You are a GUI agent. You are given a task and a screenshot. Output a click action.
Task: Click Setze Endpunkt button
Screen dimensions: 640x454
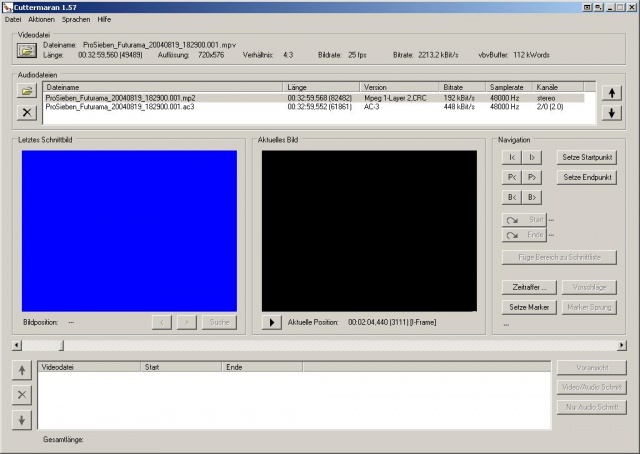pos(587,177)
